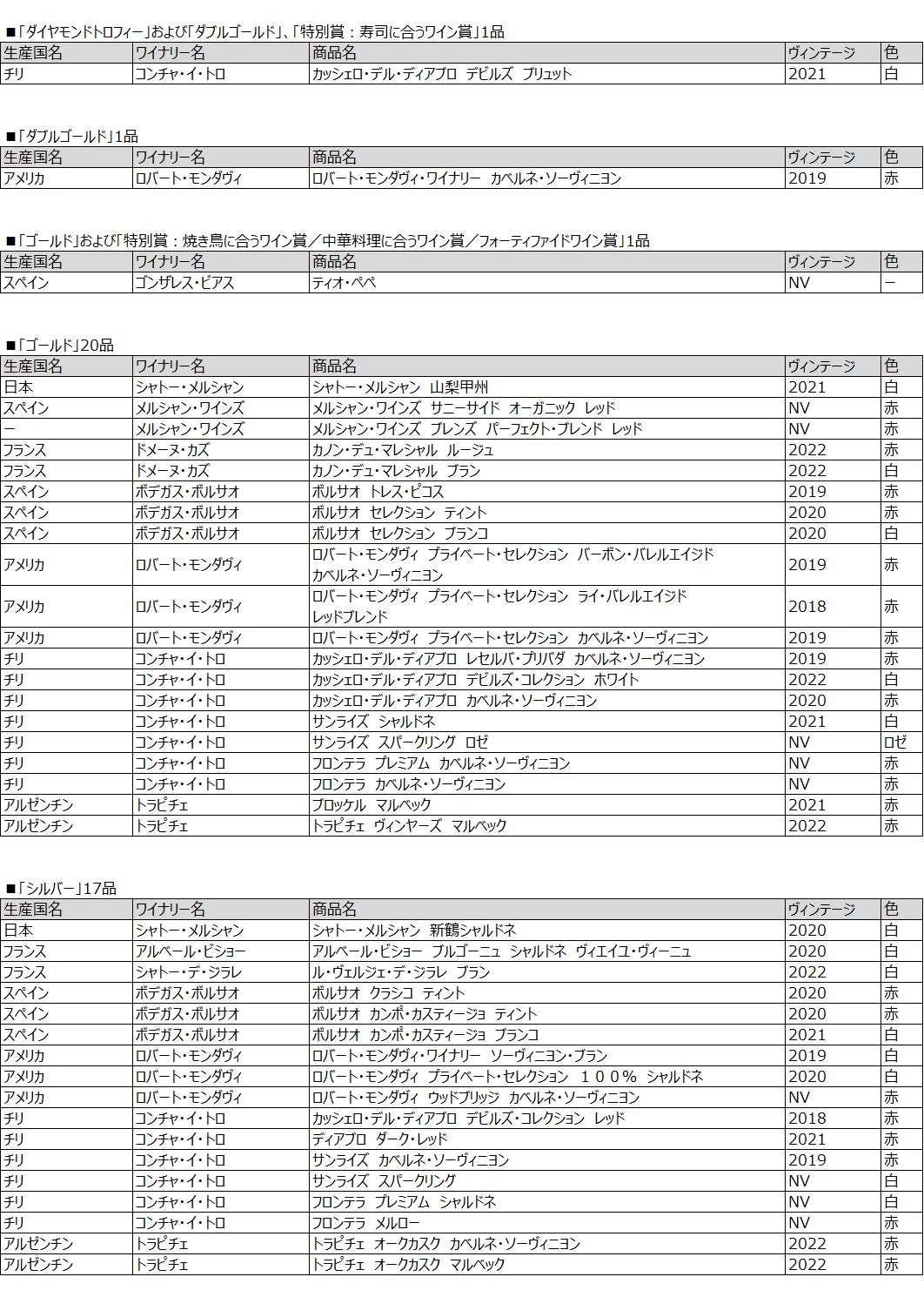Click 'ロバート・モンダヴィ・ワイナリー カベルネ・ソーヴィニヨン' cell
This screenshot has height=1297, width=924.
pyautogui.click(x=546, y=178)
